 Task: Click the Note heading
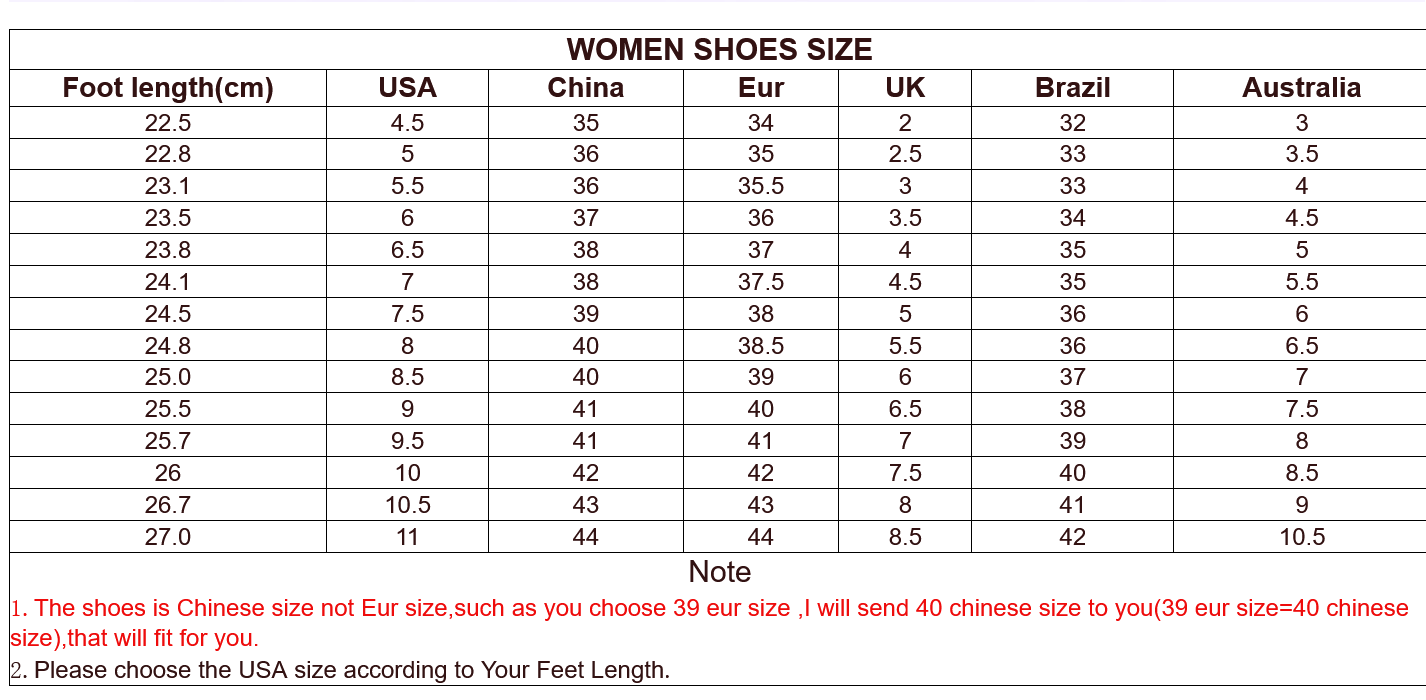coord(719,572)
